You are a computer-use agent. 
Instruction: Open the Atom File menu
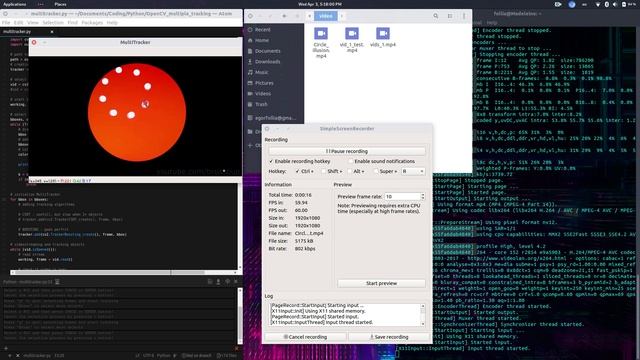pyautogui.click(x=6, y=22)
